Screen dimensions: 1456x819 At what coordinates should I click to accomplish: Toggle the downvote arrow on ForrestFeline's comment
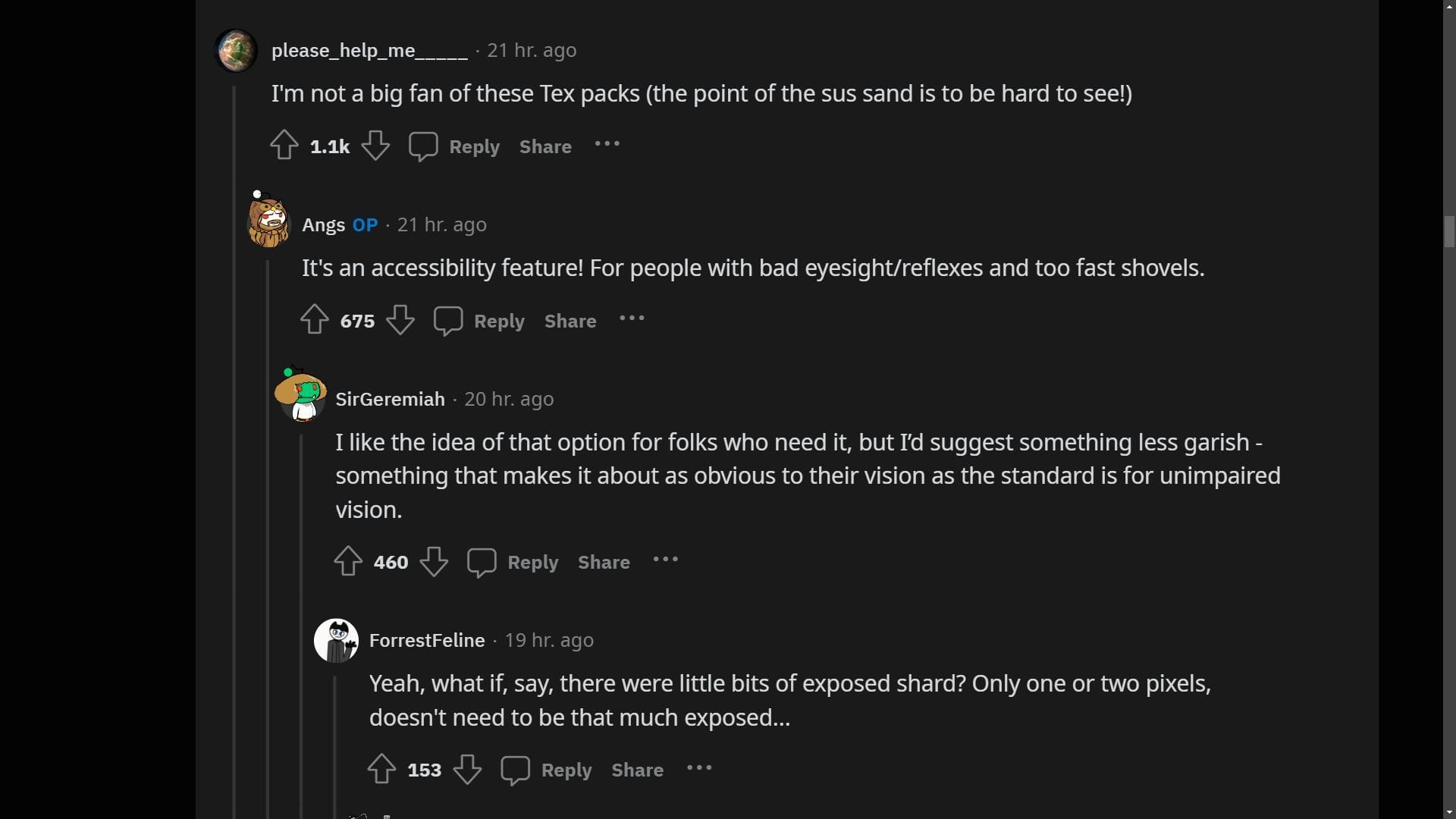point(468,769)
